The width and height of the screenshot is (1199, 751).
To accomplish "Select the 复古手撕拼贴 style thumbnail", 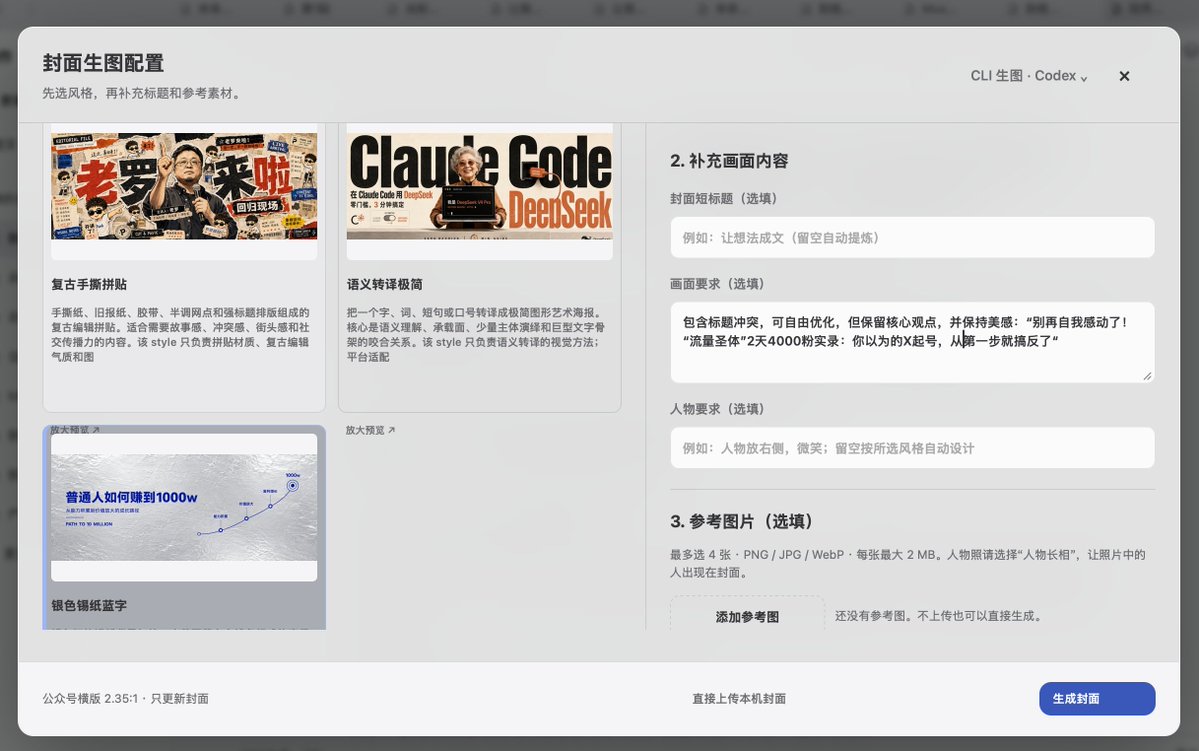I will 184,187.
